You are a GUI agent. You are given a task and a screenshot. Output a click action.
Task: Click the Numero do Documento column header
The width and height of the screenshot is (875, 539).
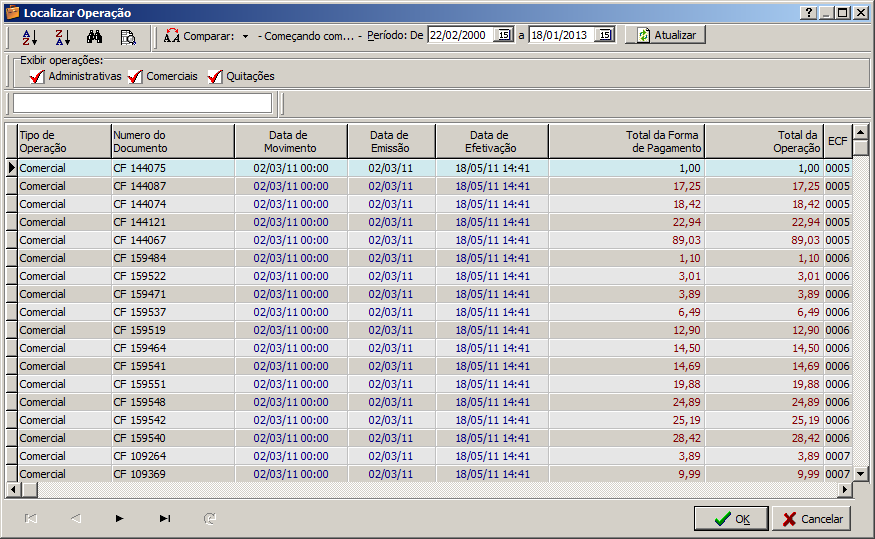coord(172,141)
